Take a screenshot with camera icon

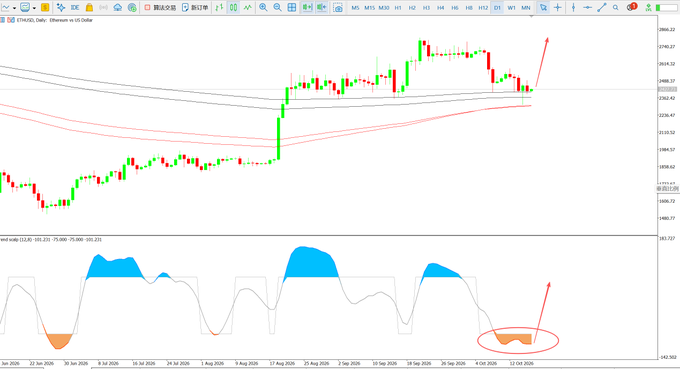tap(338, 7)
